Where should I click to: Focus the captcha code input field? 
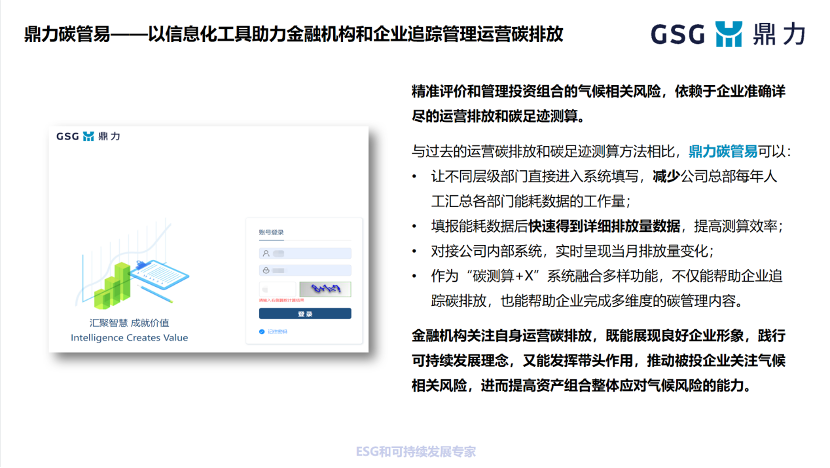(x=277, y=289)
